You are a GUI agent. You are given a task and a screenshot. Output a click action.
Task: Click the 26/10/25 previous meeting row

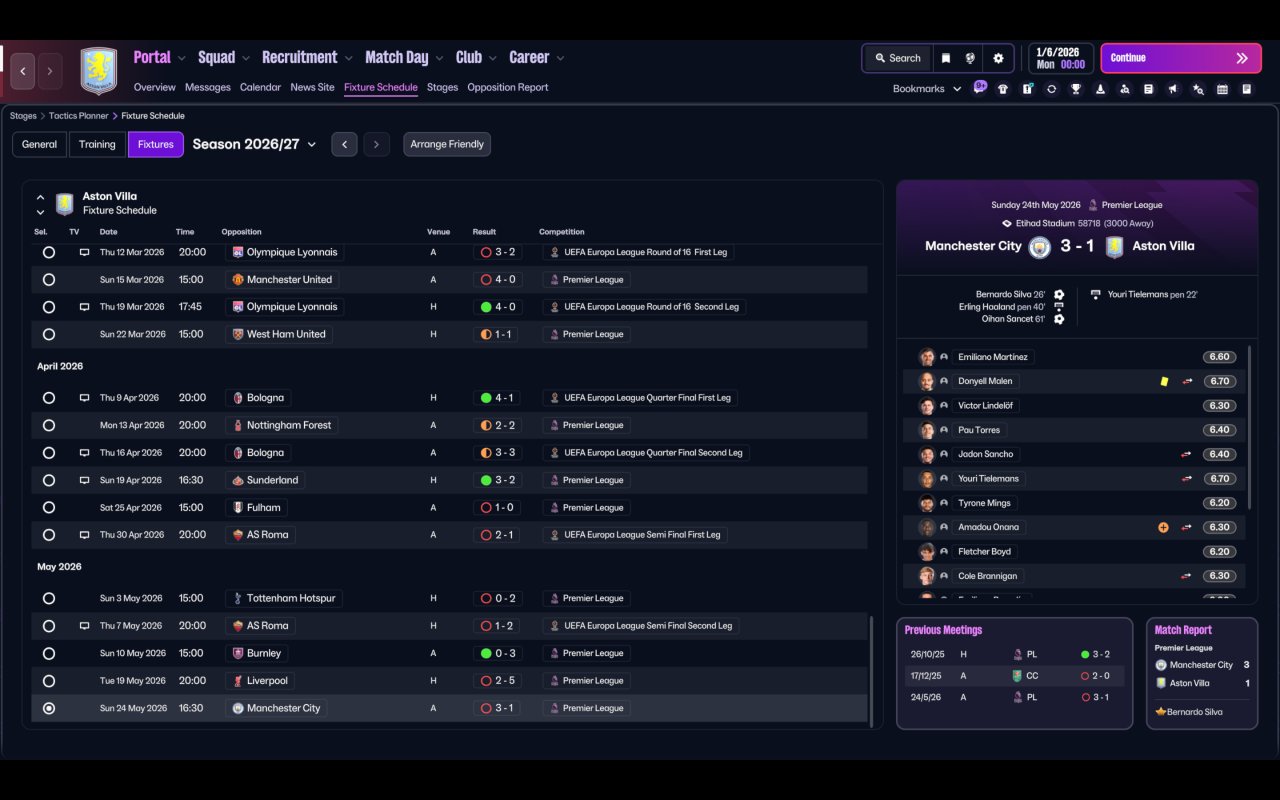[x=1014, y=654]
